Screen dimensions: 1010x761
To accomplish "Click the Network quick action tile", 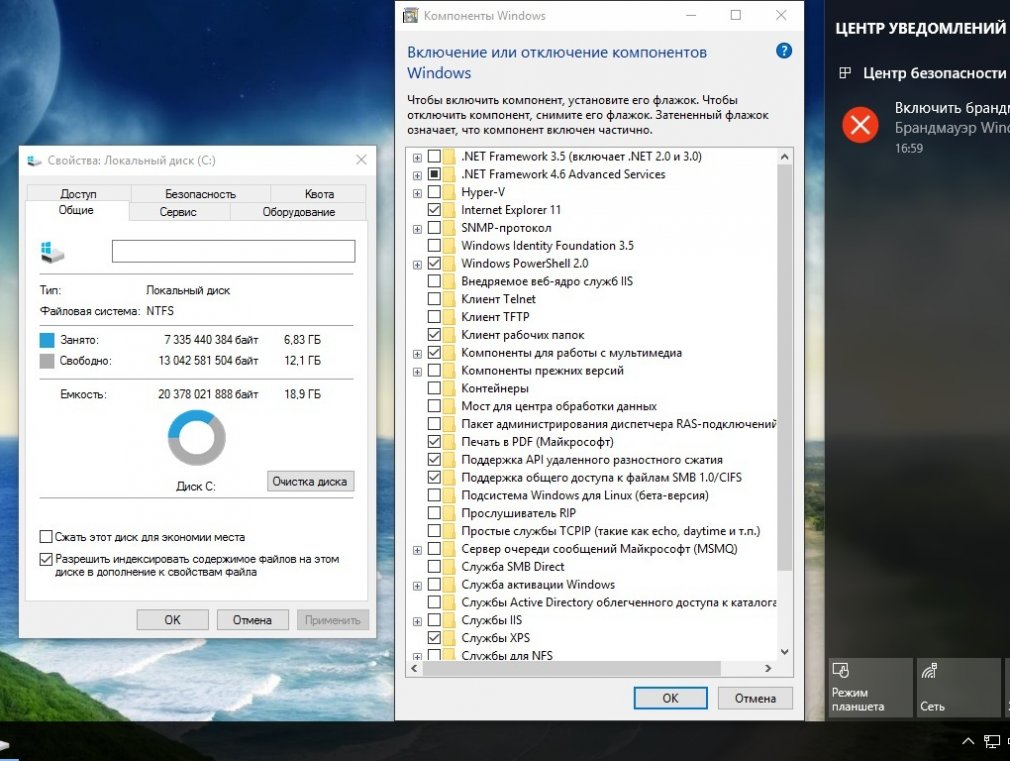I will tap(958, 688).
